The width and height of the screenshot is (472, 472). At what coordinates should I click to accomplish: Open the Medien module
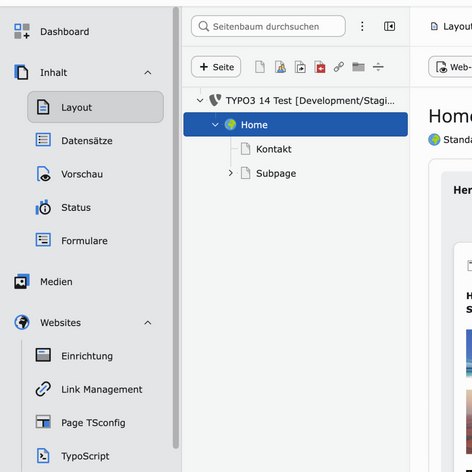click(x=56, y=282)
